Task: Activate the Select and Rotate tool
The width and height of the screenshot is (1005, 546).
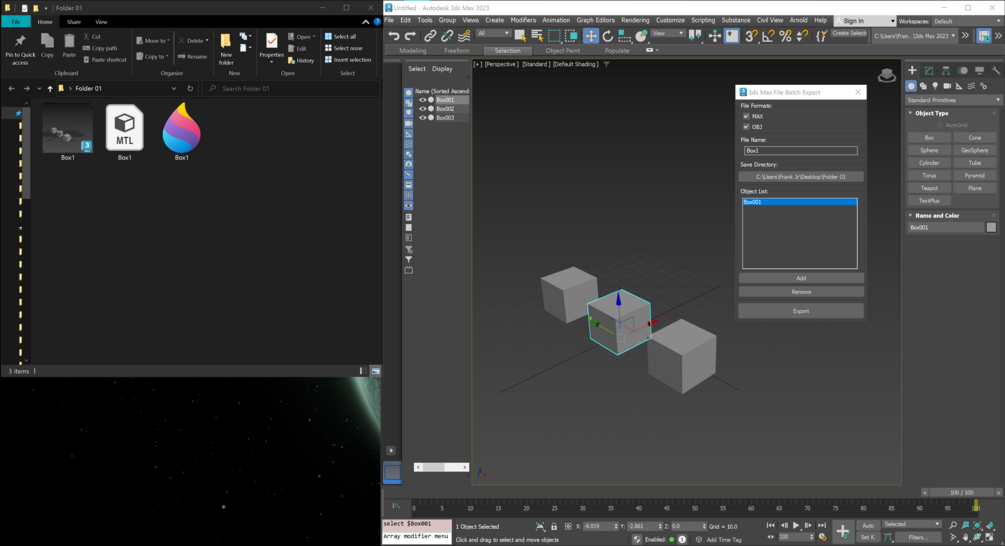Action: (608, 36)
